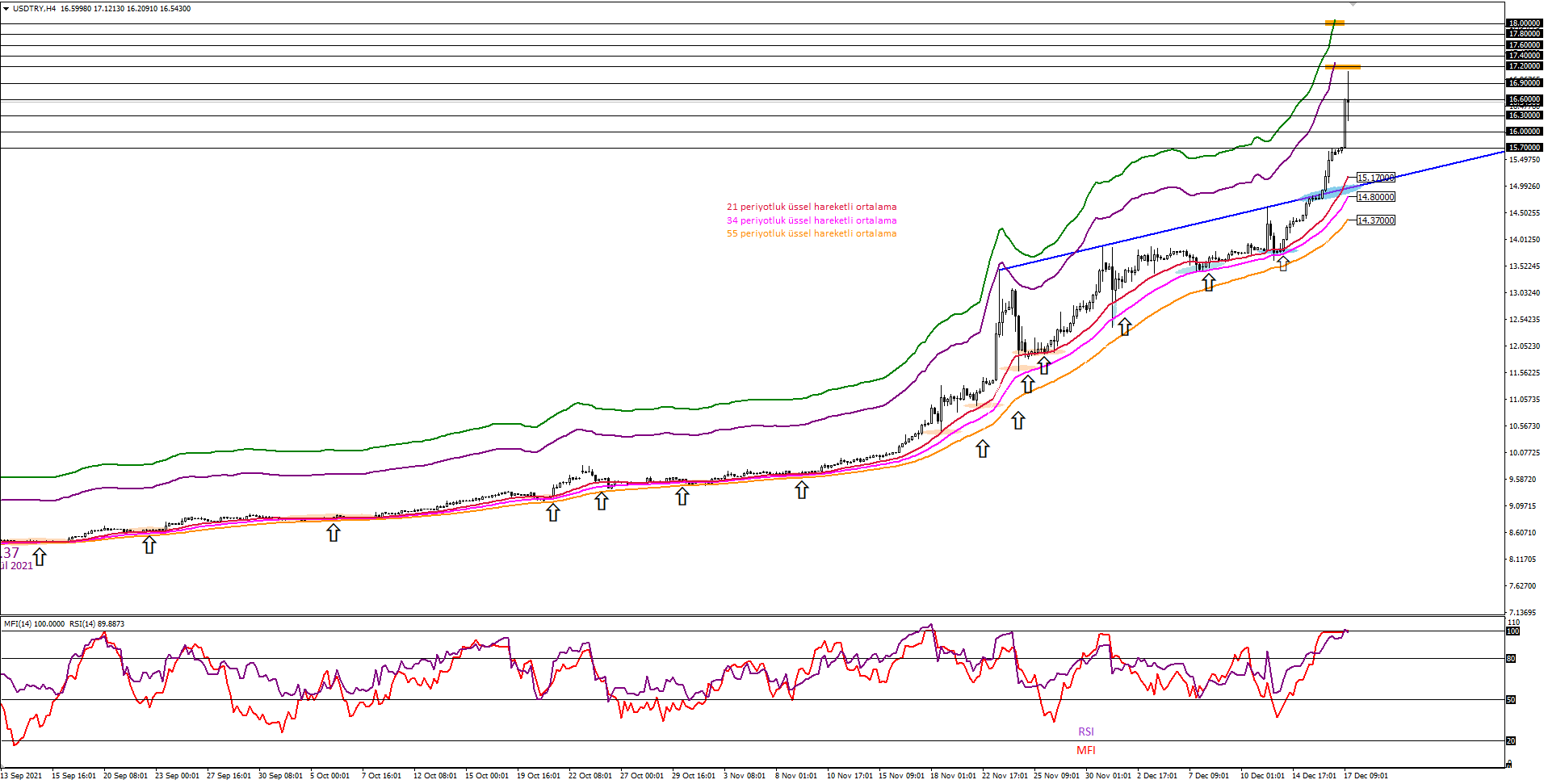The width and height of the screenshot is (1544, 784).
Task: Click the 20 level tag on indicator scale
Action: point(1512,741)
